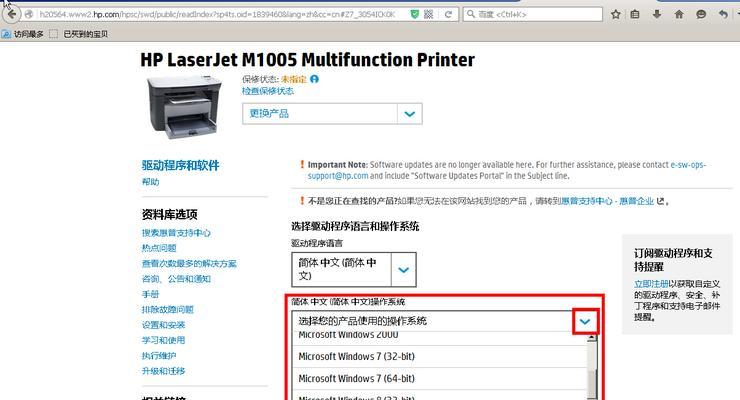Expand the 更换产品 dropdown arrow
The width and height of the screenshot is (740, 400).
click(410, 114)
